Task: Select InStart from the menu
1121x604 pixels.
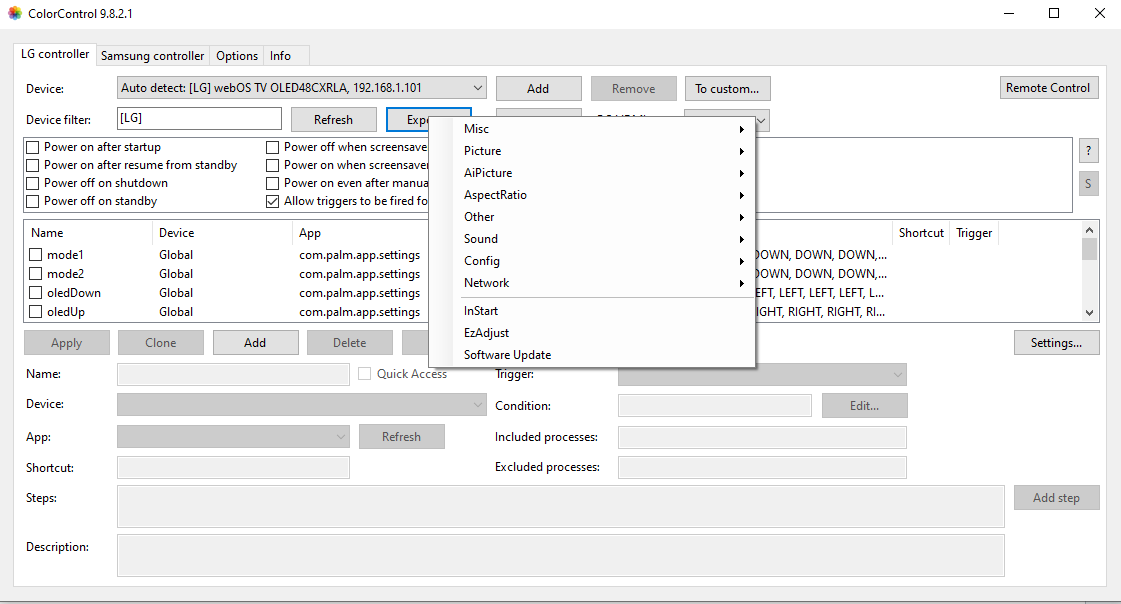Action: [481, 311]
